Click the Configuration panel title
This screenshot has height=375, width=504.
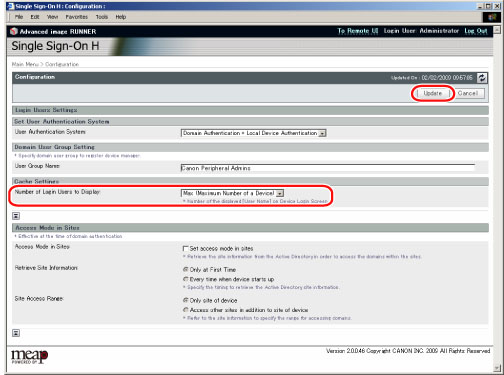pos(35,77)
